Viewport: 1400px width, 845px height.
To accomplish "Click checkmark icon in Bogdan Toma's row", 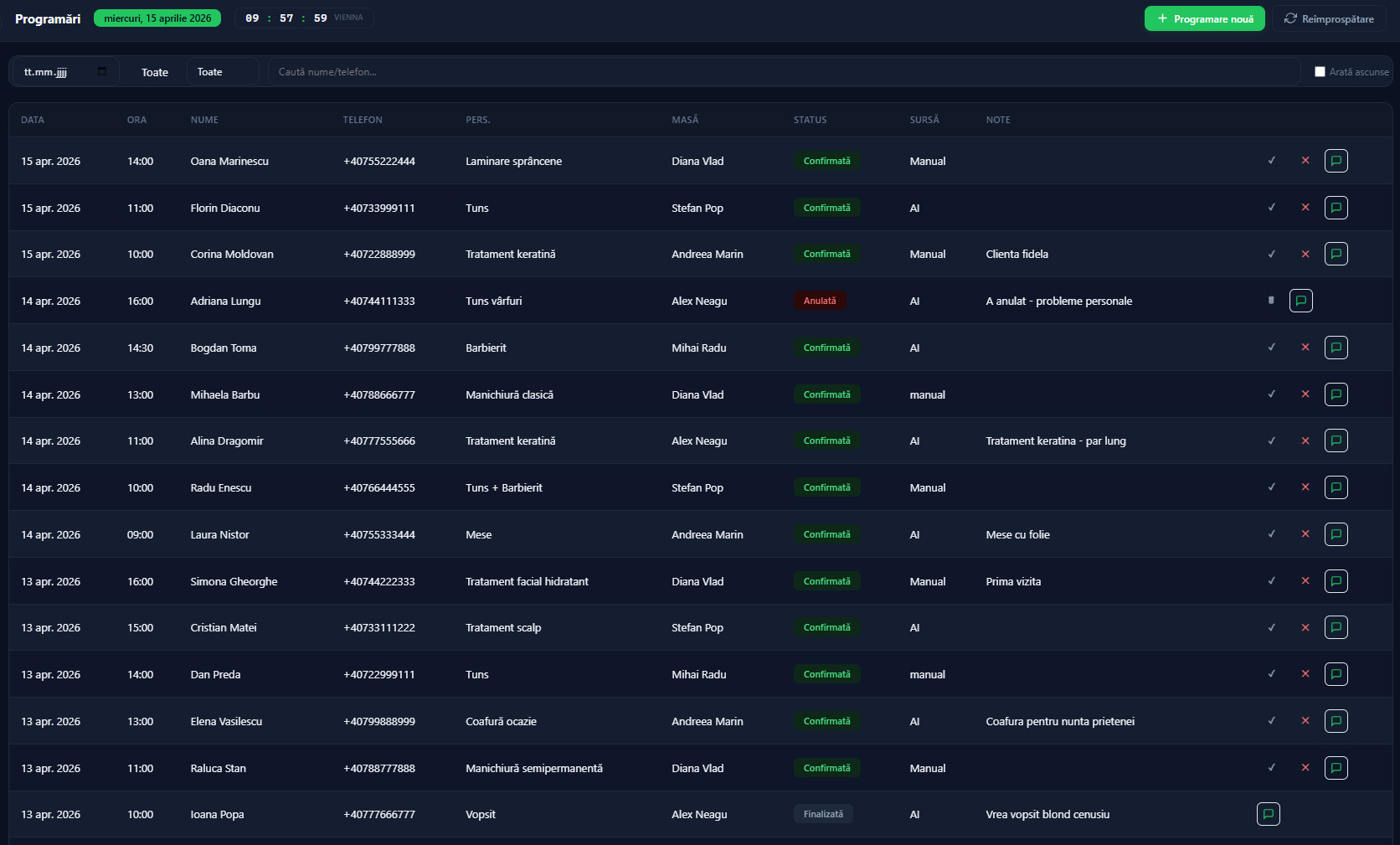I will point(1271,348).
